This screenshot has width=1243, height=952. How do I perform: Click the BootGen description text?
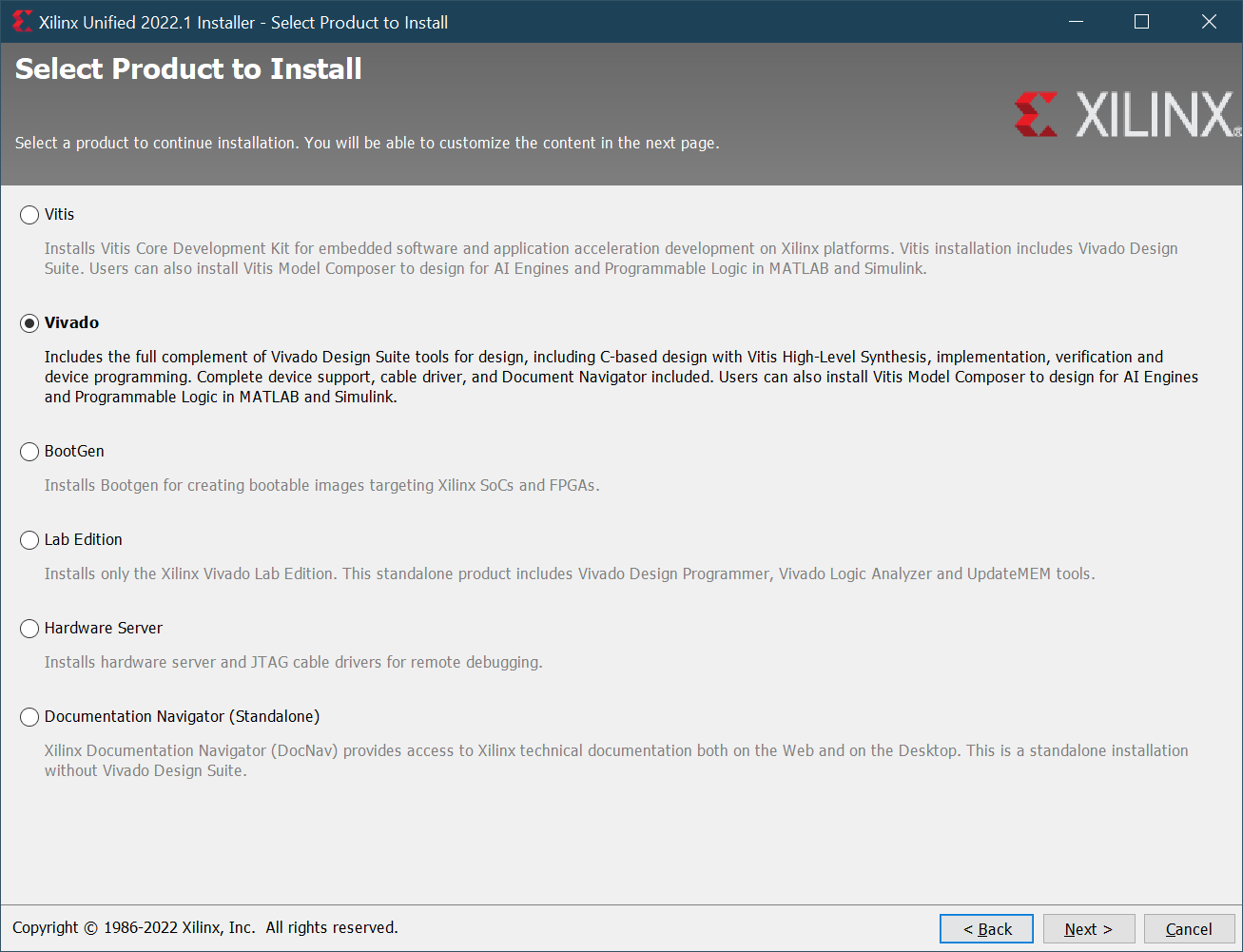[321, 486]
